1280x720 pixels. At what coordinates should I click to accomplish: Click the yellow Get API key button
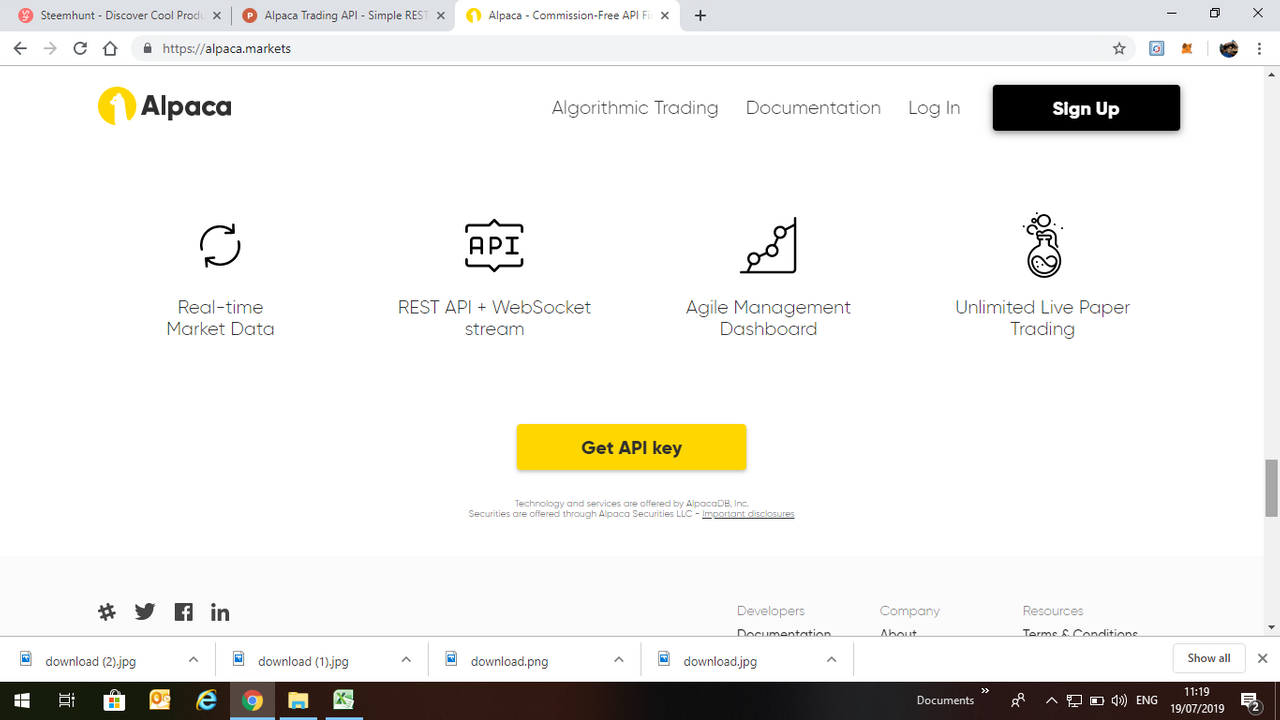point(631,447)
